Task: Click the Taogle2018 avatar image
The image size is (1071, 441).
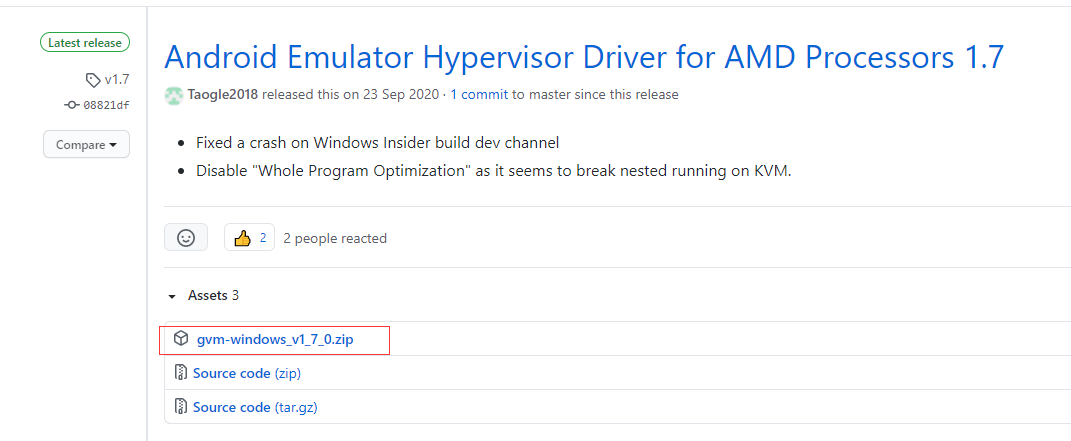Action: point(173,95)
